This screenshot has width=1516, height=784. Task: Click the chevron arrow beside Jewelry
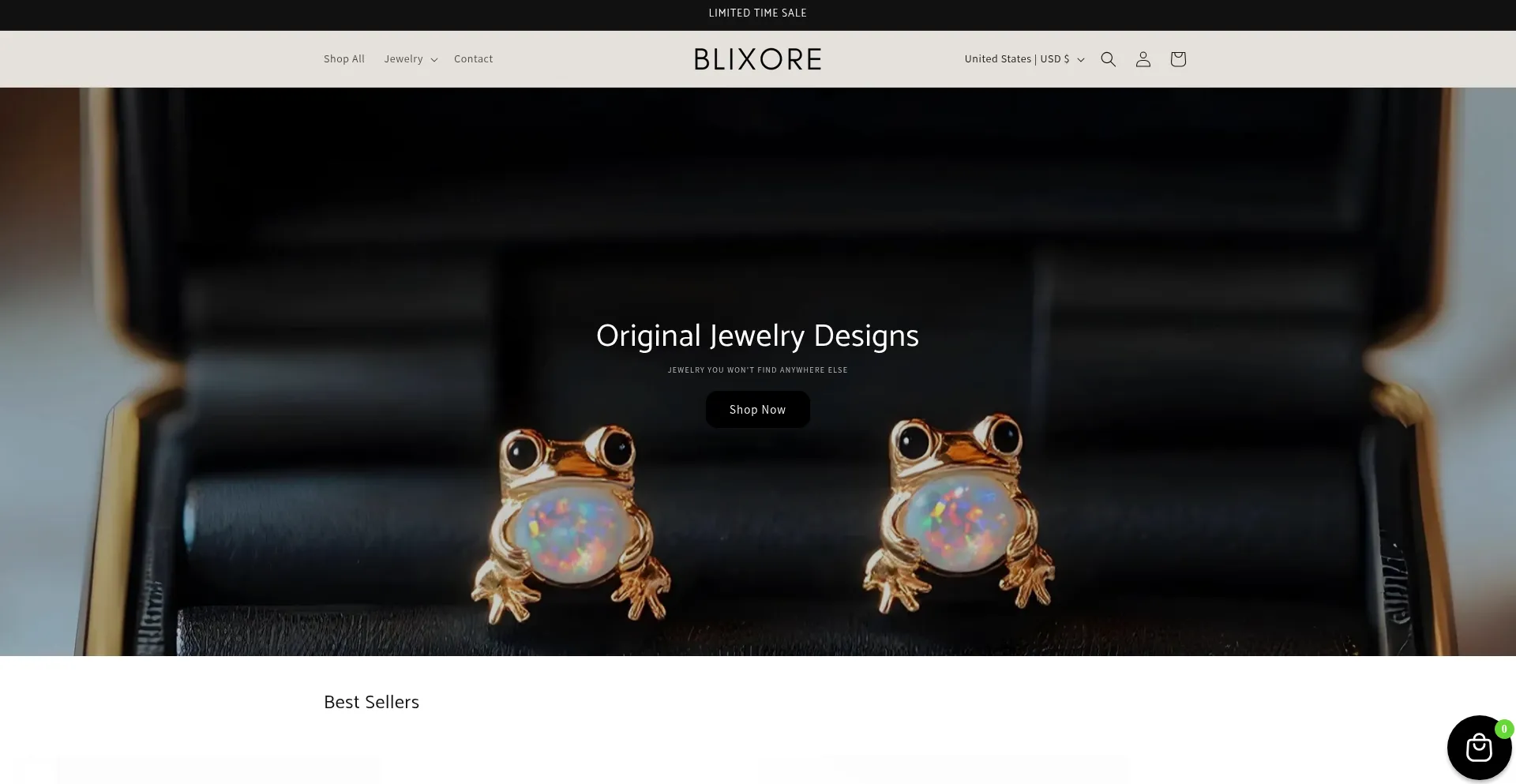pyautogui.click(x=433, y=60)
